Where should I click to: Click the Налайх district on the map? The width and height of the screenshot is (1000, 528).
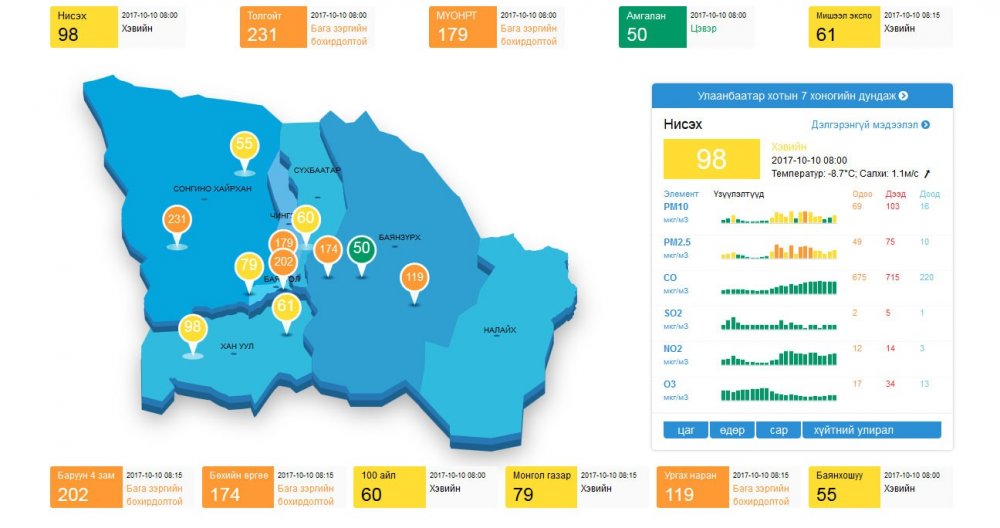499,329
